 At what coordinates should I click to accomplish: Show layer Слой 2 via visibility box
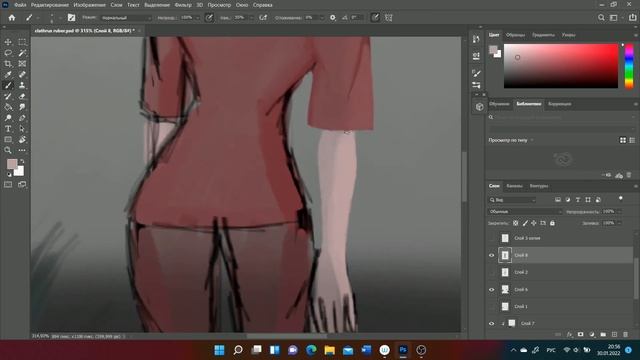click(491, 272)
